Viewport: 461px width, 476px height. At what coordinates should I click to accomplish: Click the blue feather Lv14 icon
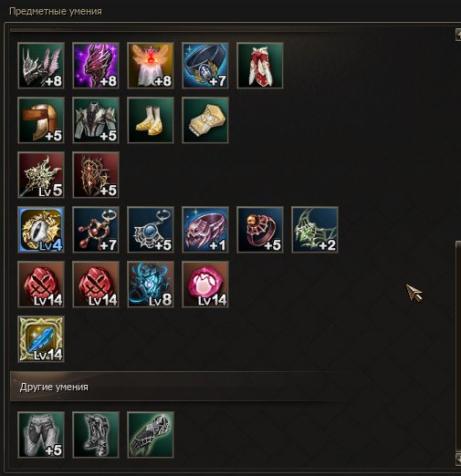(x=41, y=339)
